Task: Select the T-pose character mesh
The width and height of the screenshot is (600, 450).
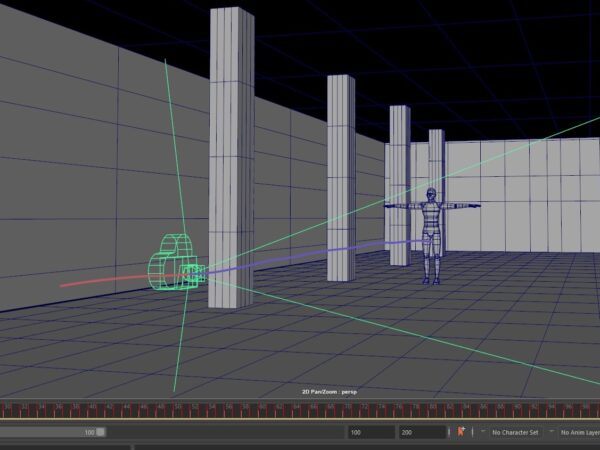Action: pos(432,236)
